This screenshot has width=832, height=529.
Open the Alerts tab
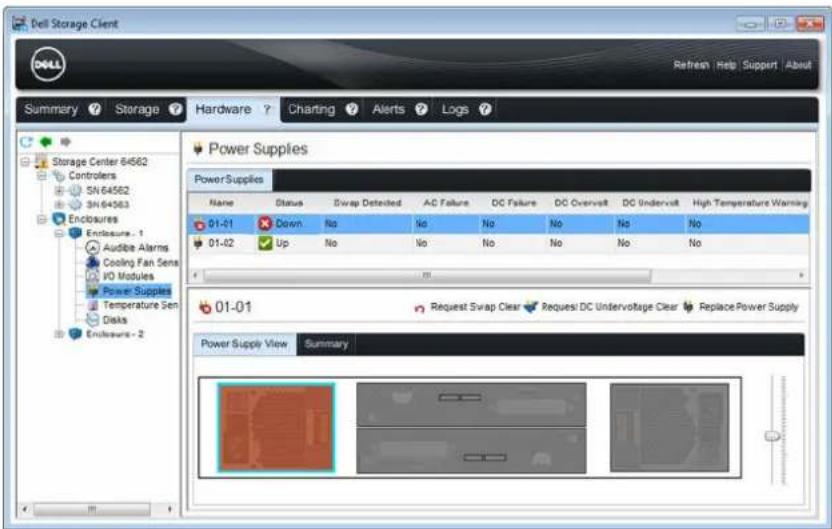pyautogui.click(x=388, y=109)
